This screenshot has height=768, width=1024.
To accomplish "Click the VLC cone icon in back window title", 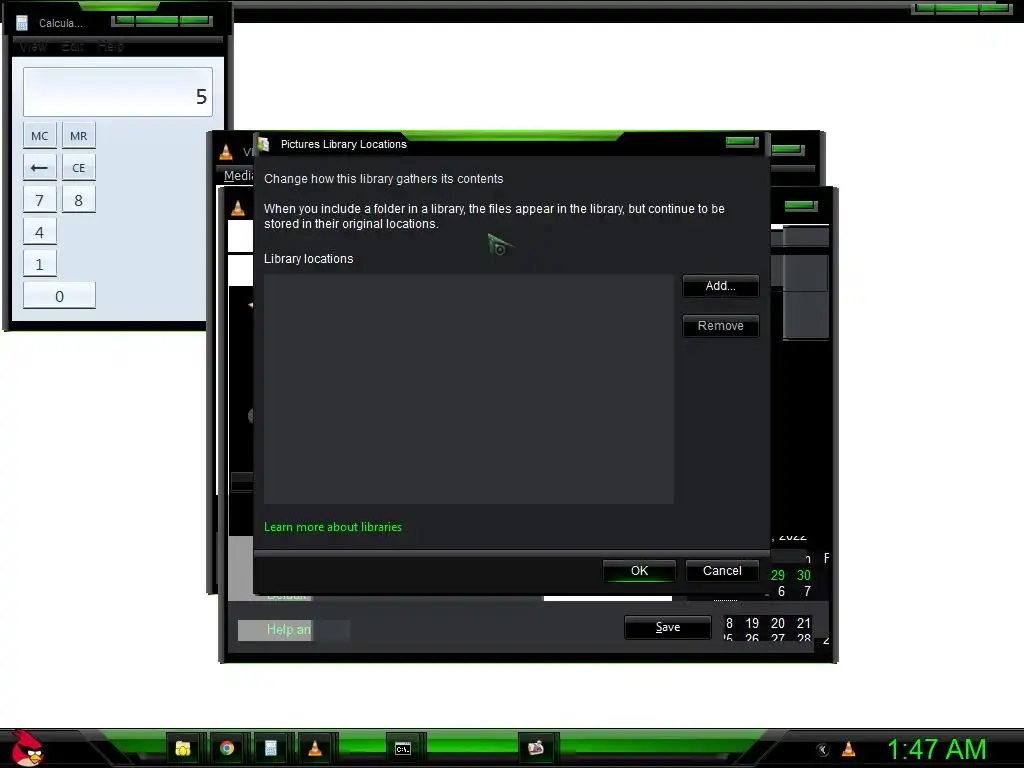I will click(x=226, y=152).
